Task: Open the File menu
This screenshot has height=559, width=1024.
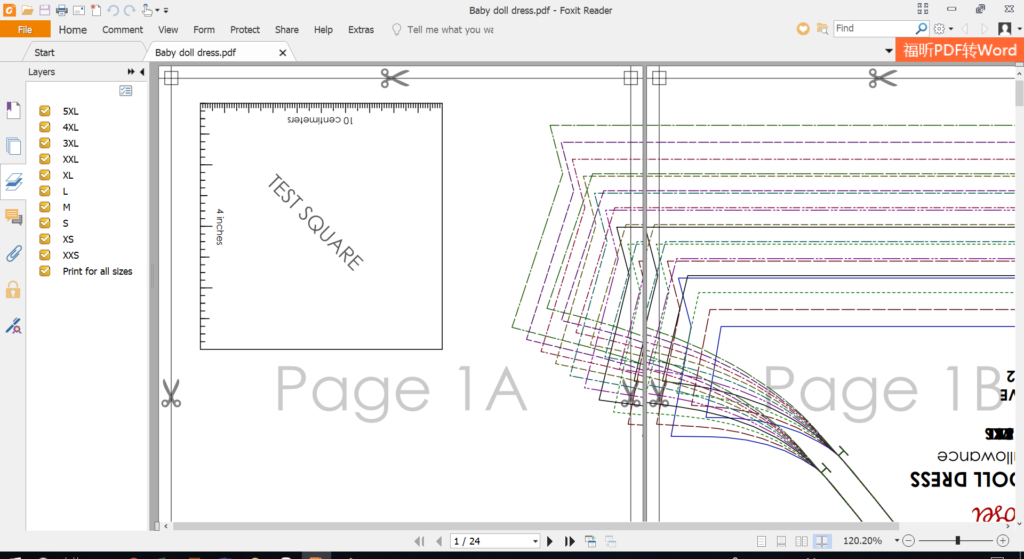Action: pyautogui.click(x=25, y=29)
